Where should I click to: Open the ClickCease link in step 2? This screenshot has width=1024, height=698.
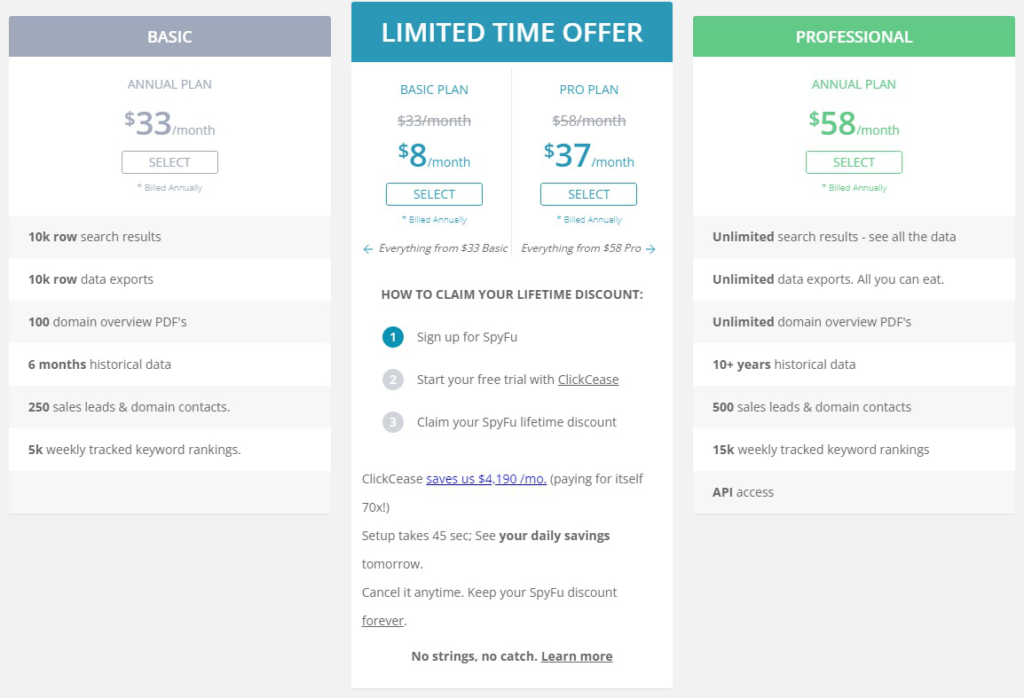[588, 379]
